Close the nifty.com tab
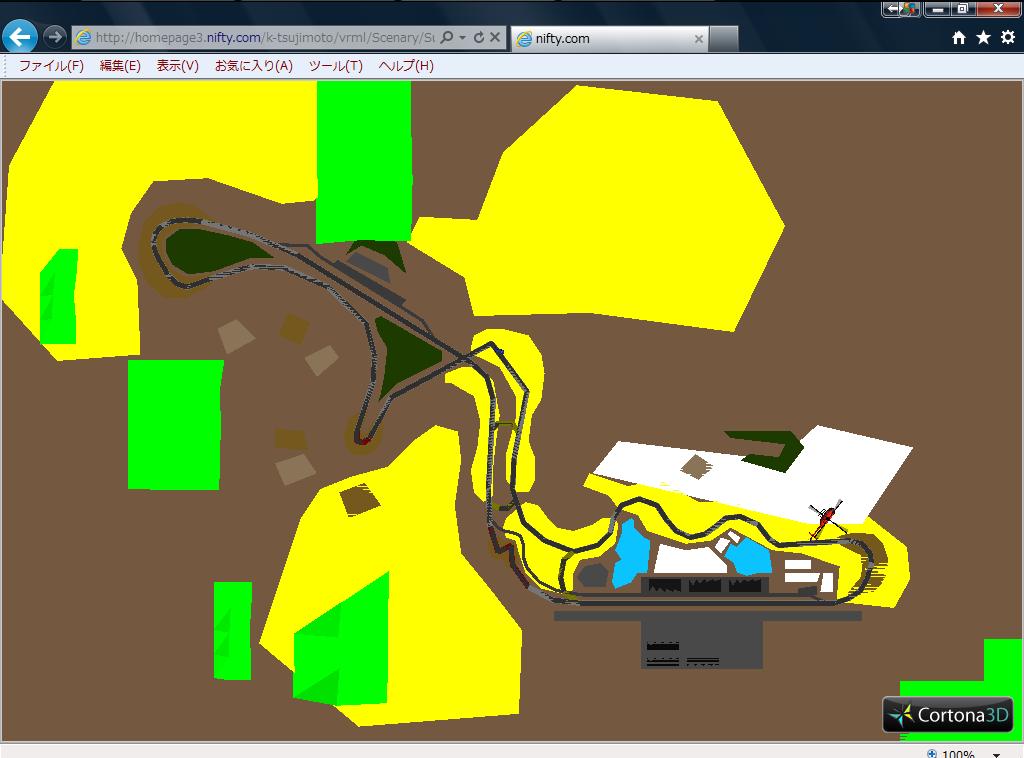Viewport: 1024px width, 758px height. (x=699, y=39)
